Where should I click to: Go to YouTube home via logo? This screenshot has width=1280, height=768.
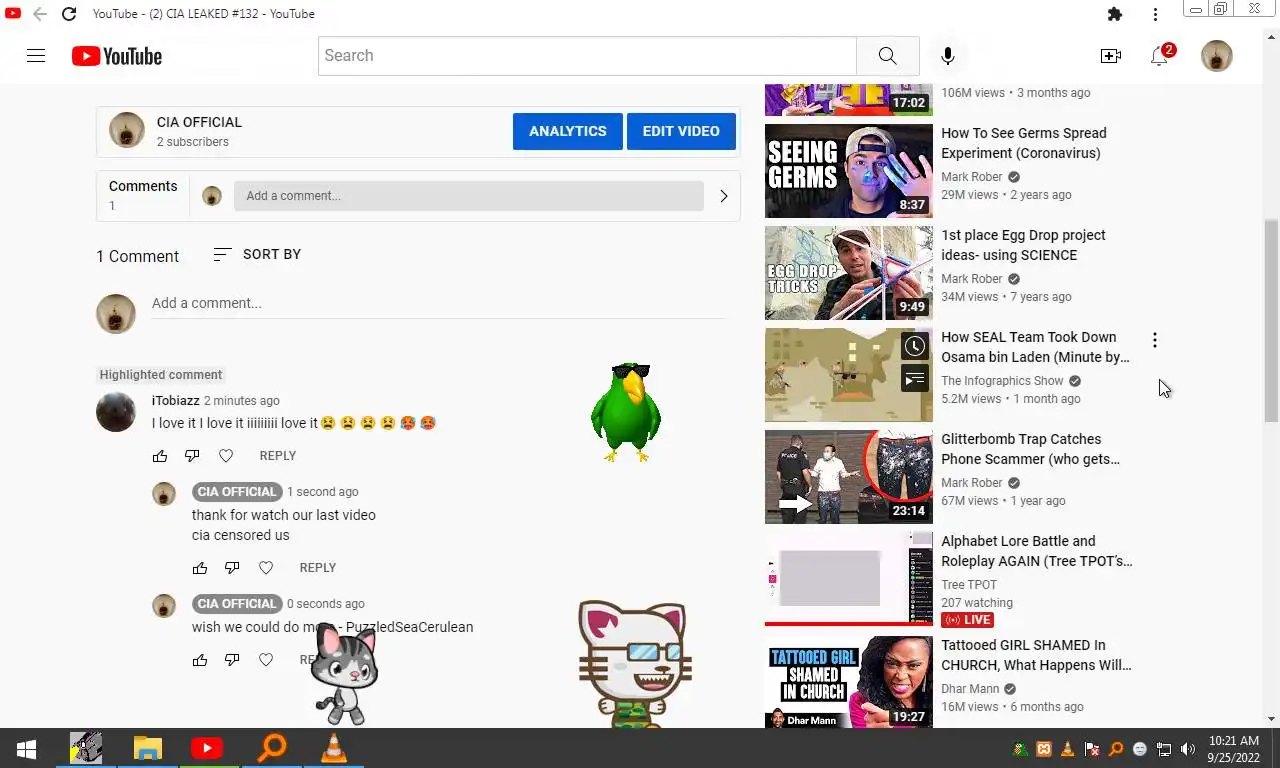117,56
